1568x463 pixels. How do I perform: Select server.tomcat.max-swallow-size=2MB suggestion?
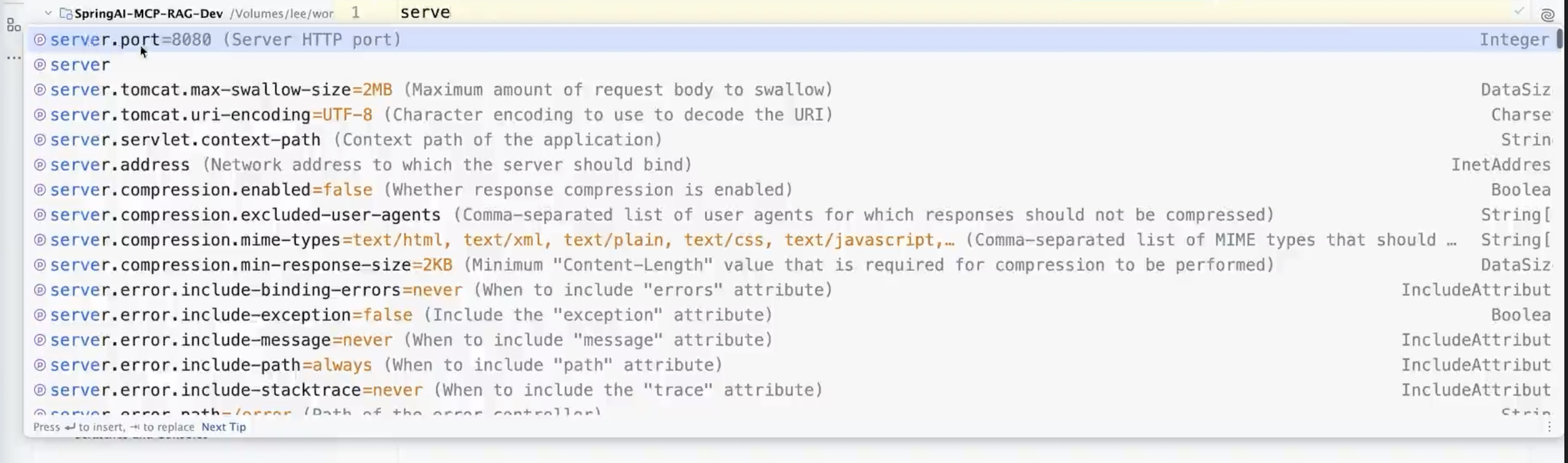pos(221,89)
